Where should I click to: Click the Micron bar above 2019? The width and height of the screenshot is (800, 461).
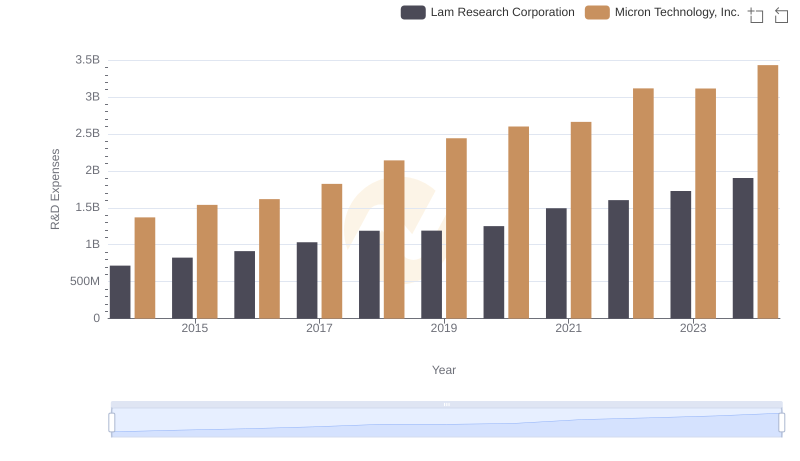[456, 228]
